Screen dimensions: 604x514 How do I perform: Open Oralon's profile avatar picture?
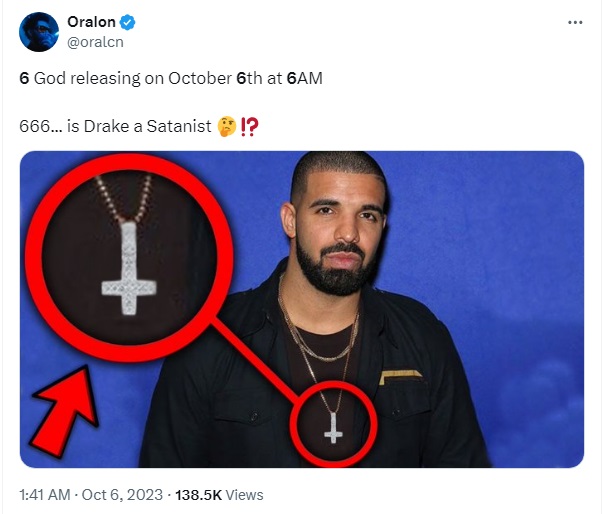(x=39, y=32)
